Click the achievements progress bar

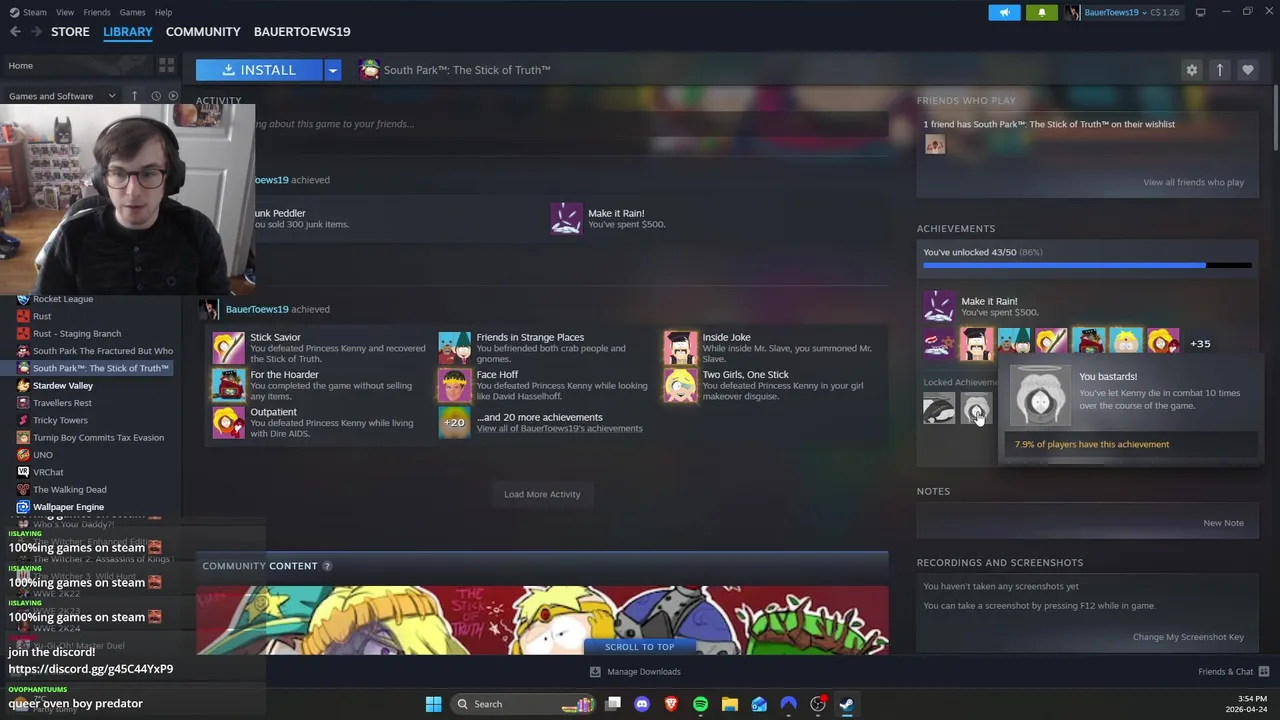click(1087, 265)
